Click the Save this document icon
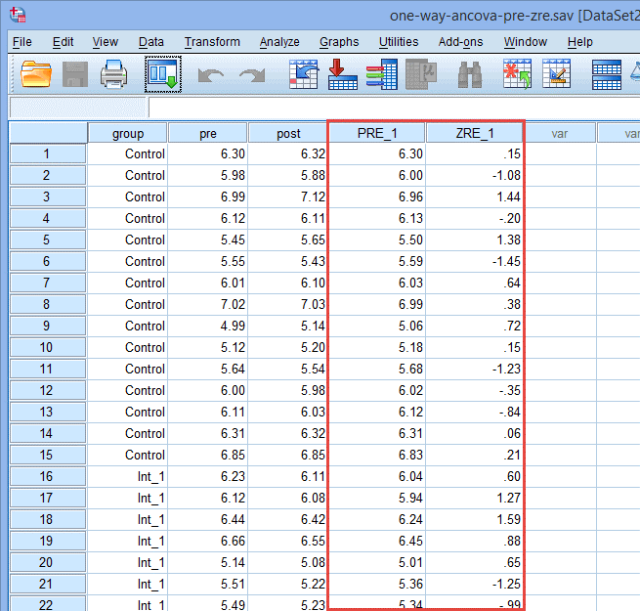Image resolution: width=640 pixels, height=611 pixels. [x=76, y=74]
